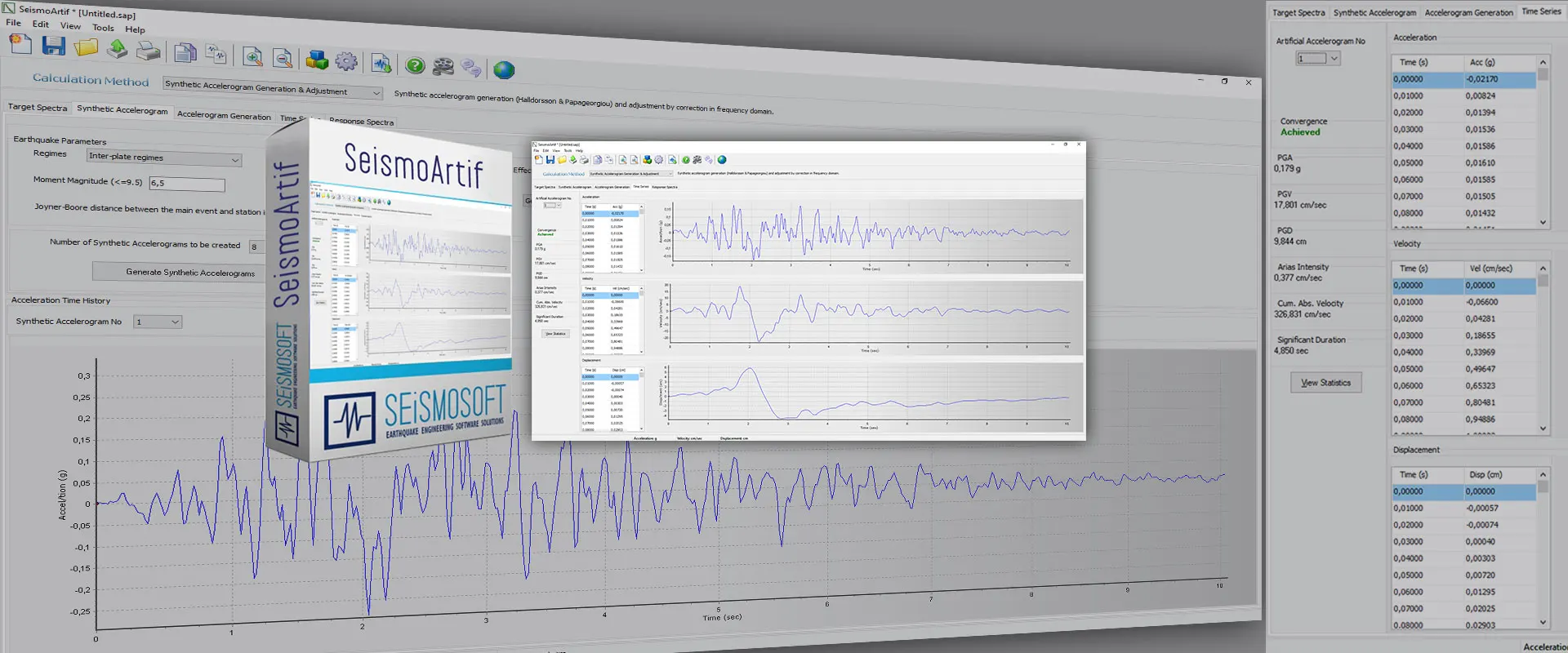
Task: Open a file using the yellow folder icon
Action: pyautogui.click(x=86, y=47)
